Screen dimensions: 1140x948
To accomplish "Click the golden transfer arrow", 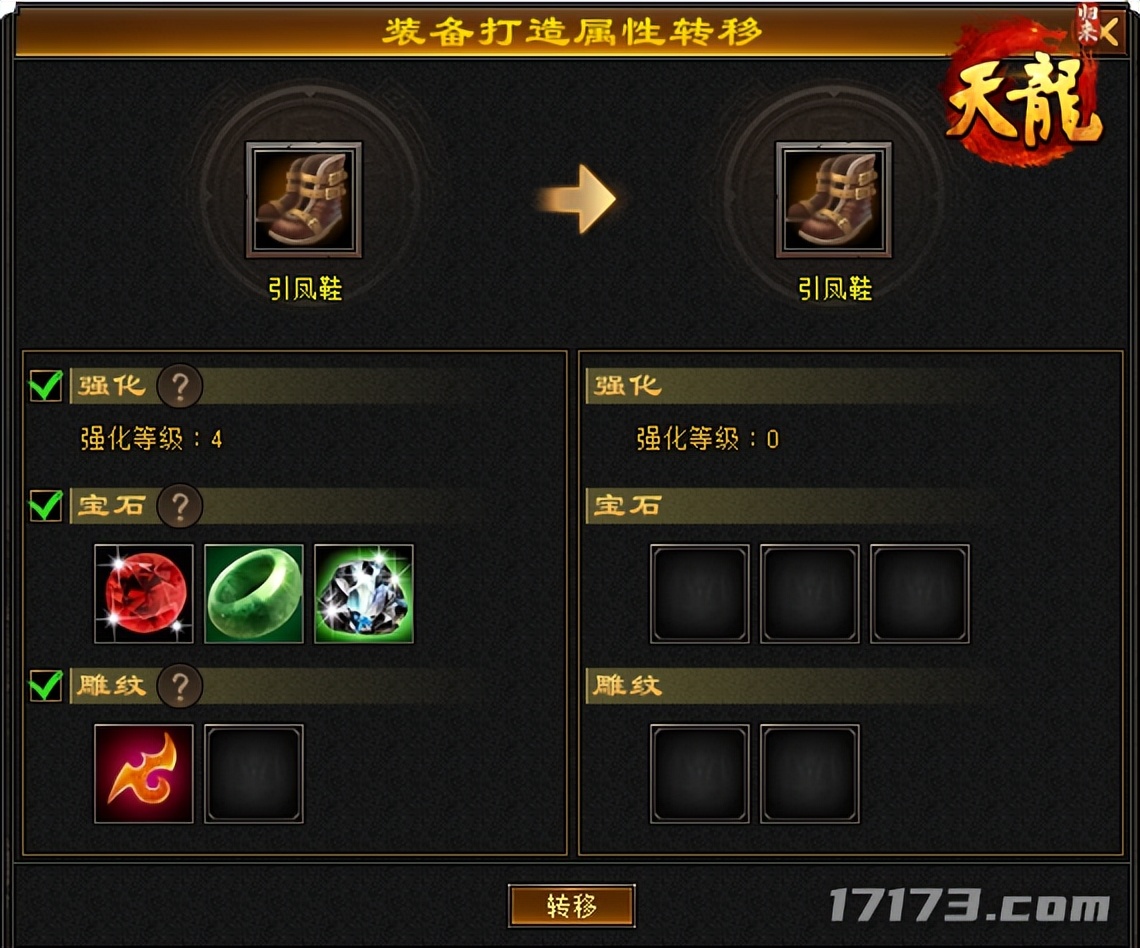I will point(577,199).
